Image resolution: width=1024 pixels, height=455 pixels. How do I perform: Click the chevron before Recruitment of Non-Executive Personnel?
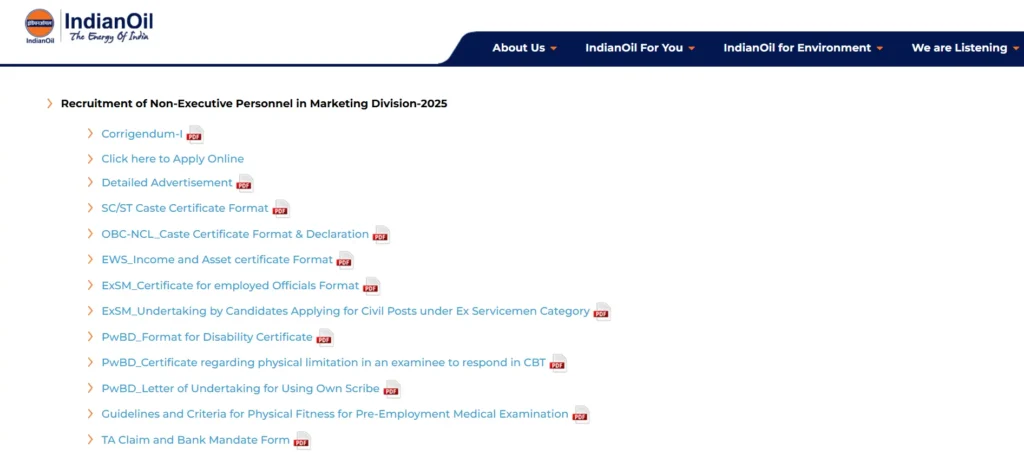(50, 103)
